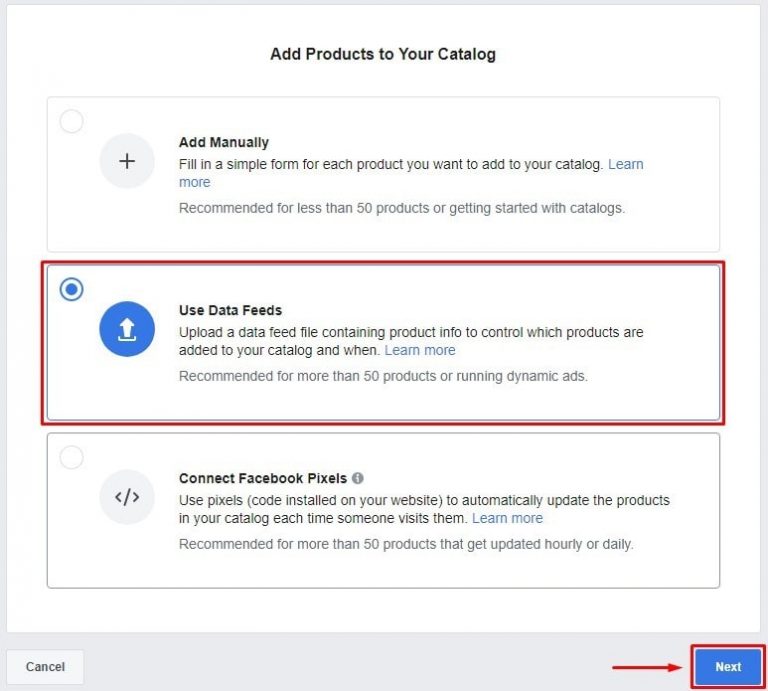Click the code brackets icon
The image size is (768, 691).
pyautogui.click(x=127, y=497)
